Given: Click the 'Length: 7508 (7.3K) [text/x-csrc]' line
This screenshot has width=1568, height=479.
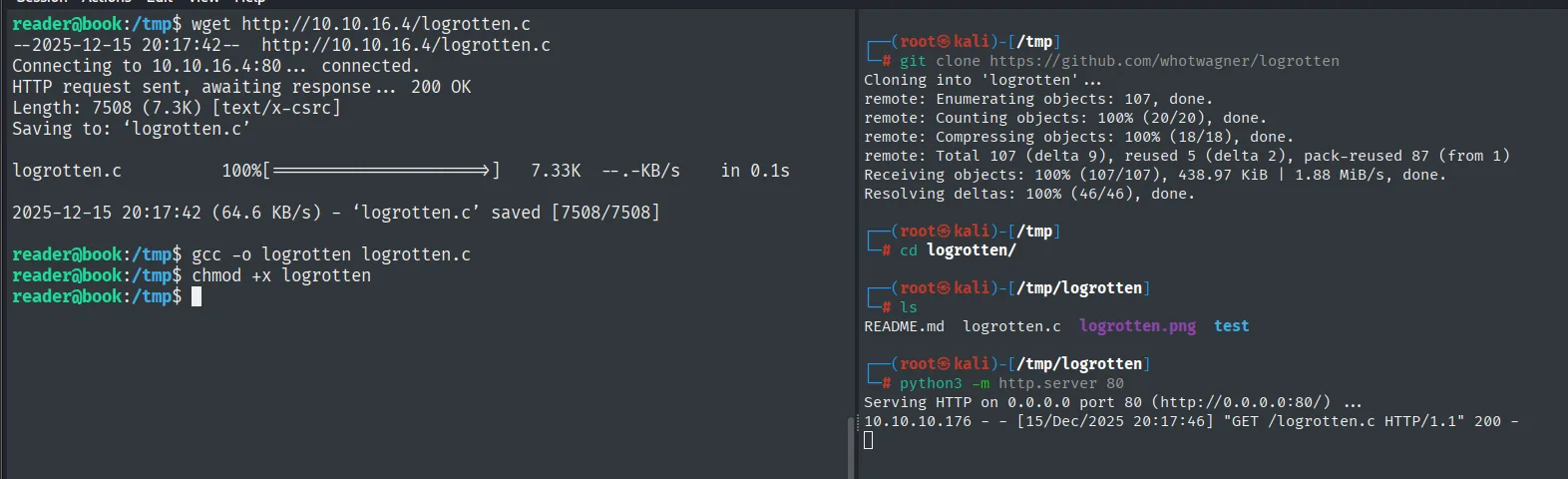Looking at the screenshot, I should 177,108.
